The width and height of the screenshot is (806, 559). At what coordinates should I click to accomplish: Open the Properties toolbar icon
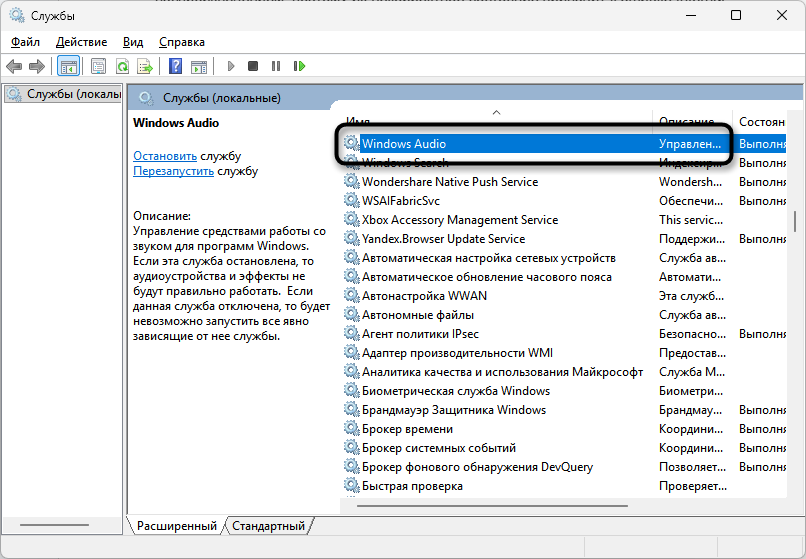(x=98, y=66)
